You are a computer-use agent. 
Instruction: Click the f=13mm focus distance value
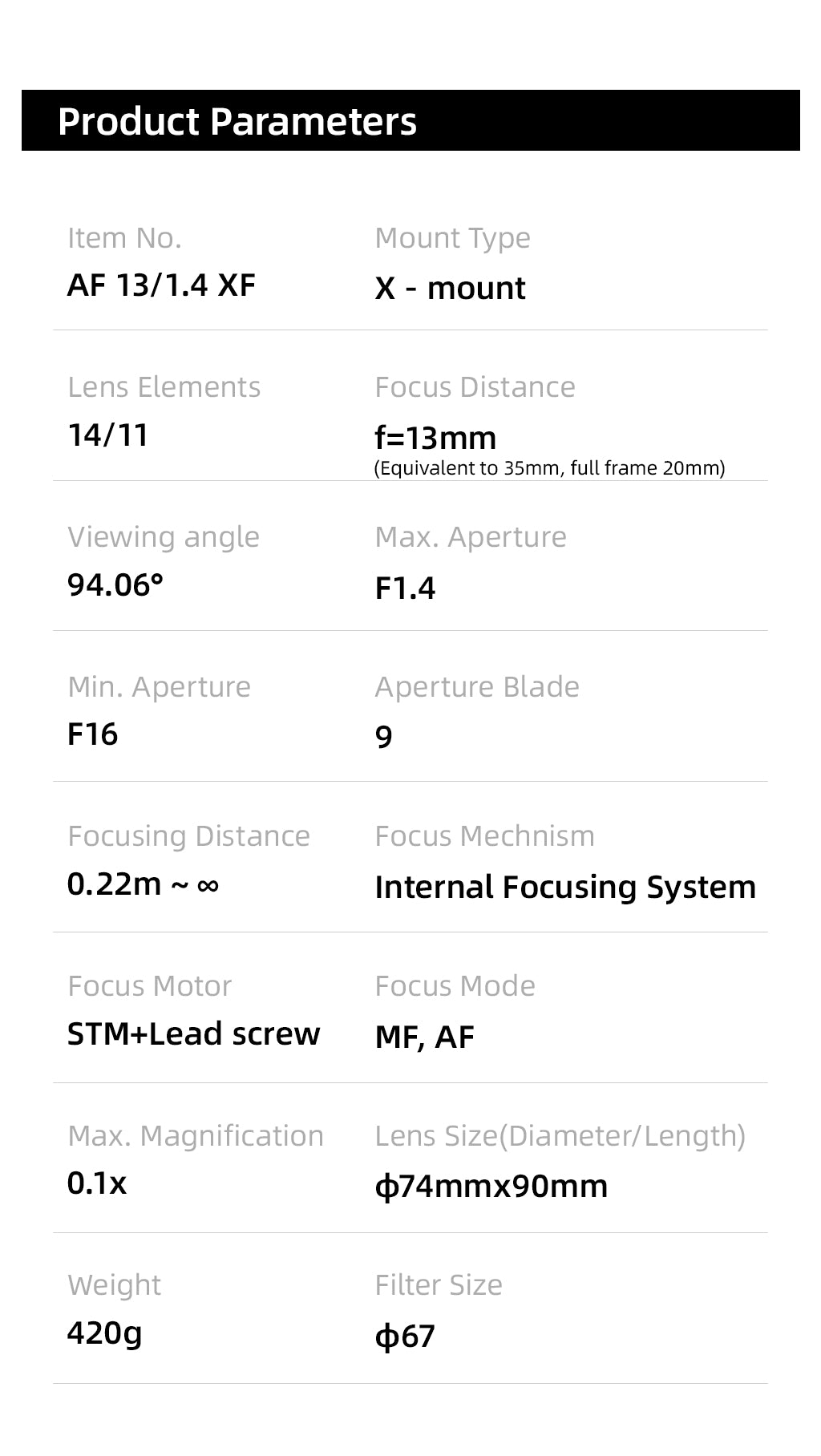coord(435,438)
